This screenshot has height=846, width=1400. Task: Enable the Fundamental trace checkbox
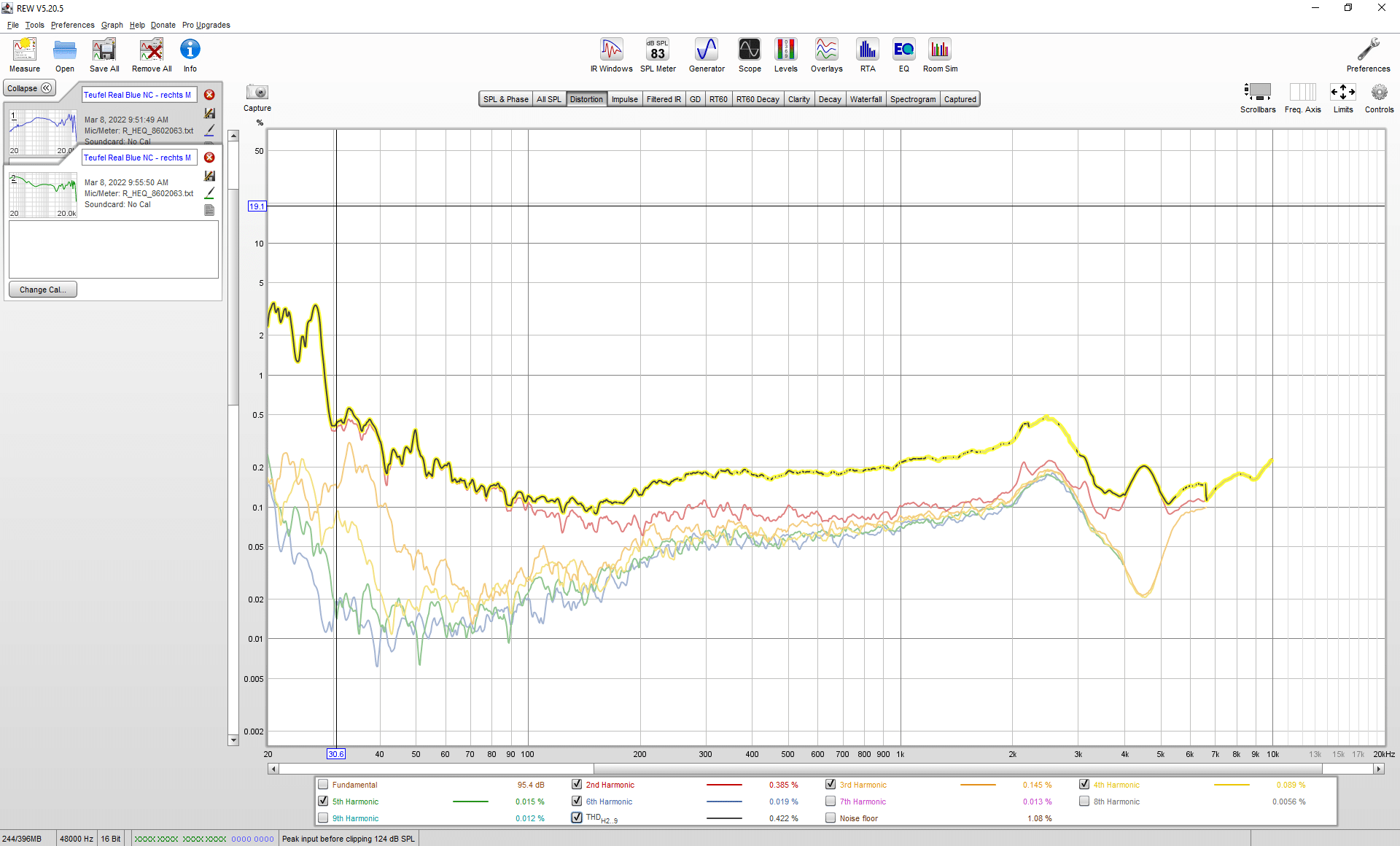click(x=323, y=785)
